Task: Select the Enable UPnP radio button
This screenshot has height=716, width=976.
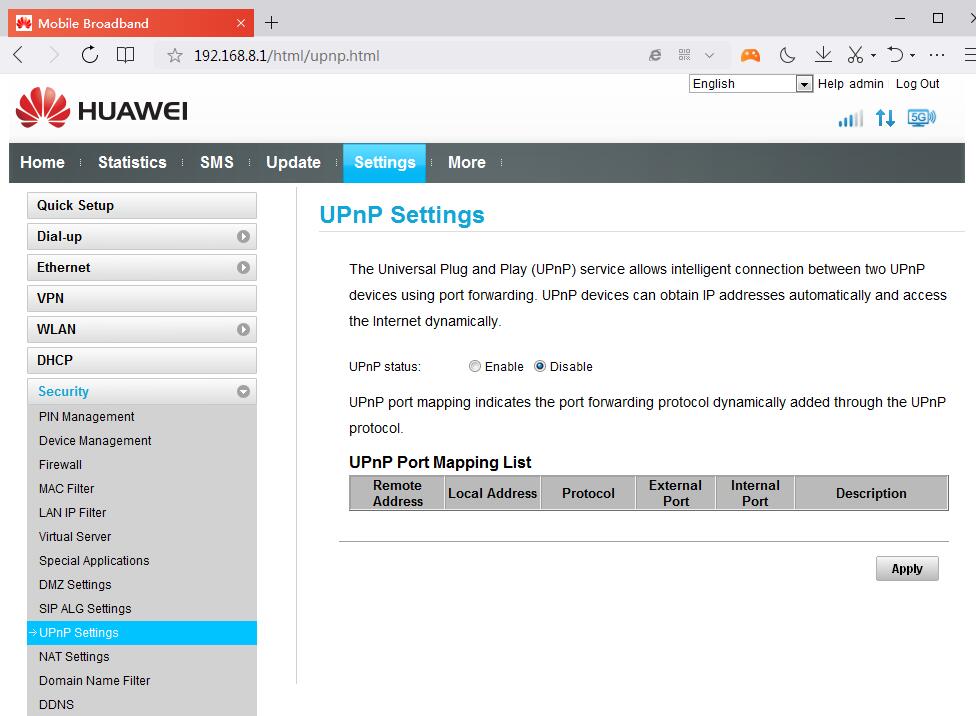Action: (475, 367)
